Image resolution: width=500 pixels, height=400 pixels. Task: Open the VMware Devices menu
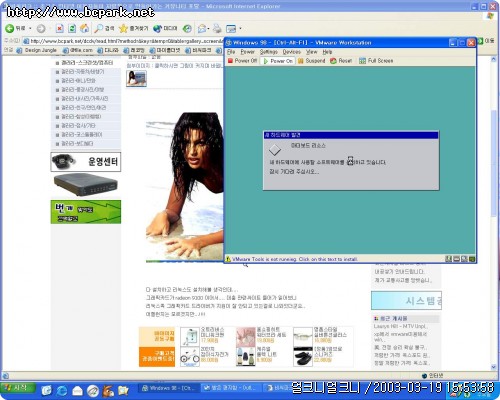[292, 52]
